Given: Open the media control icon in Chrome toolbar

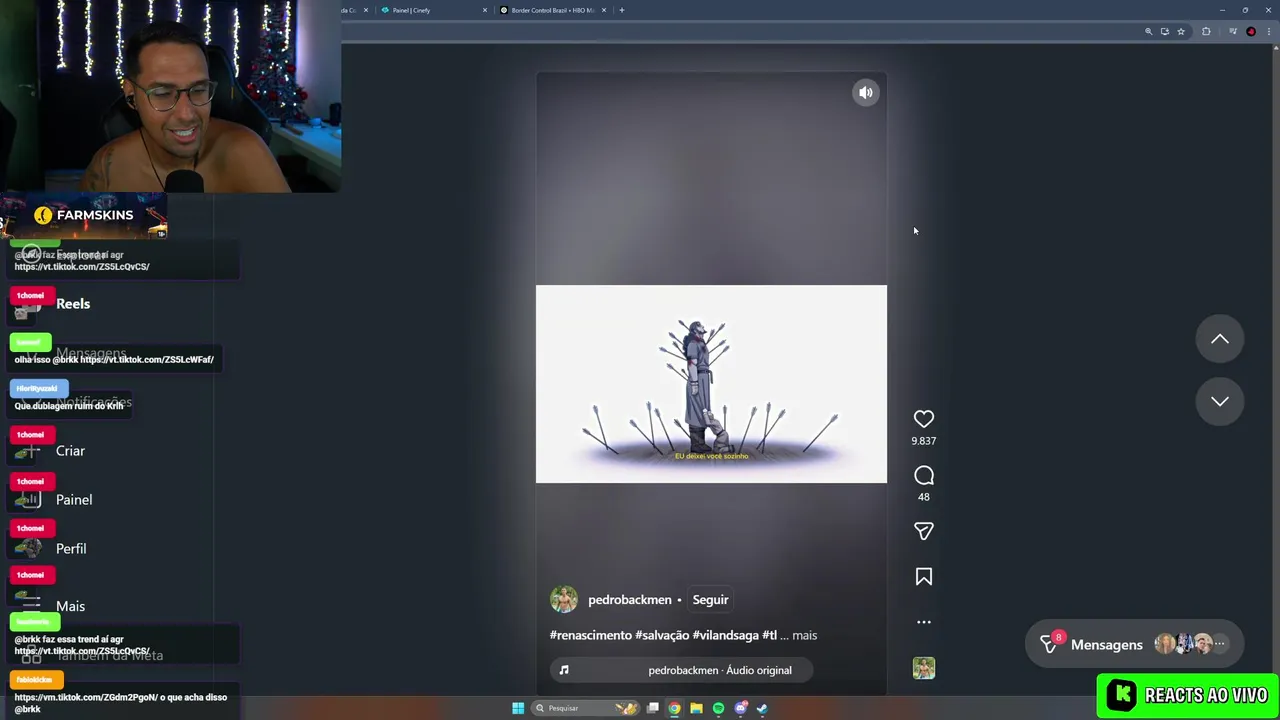Looking at the screenshot, I should pos(1233,32).
